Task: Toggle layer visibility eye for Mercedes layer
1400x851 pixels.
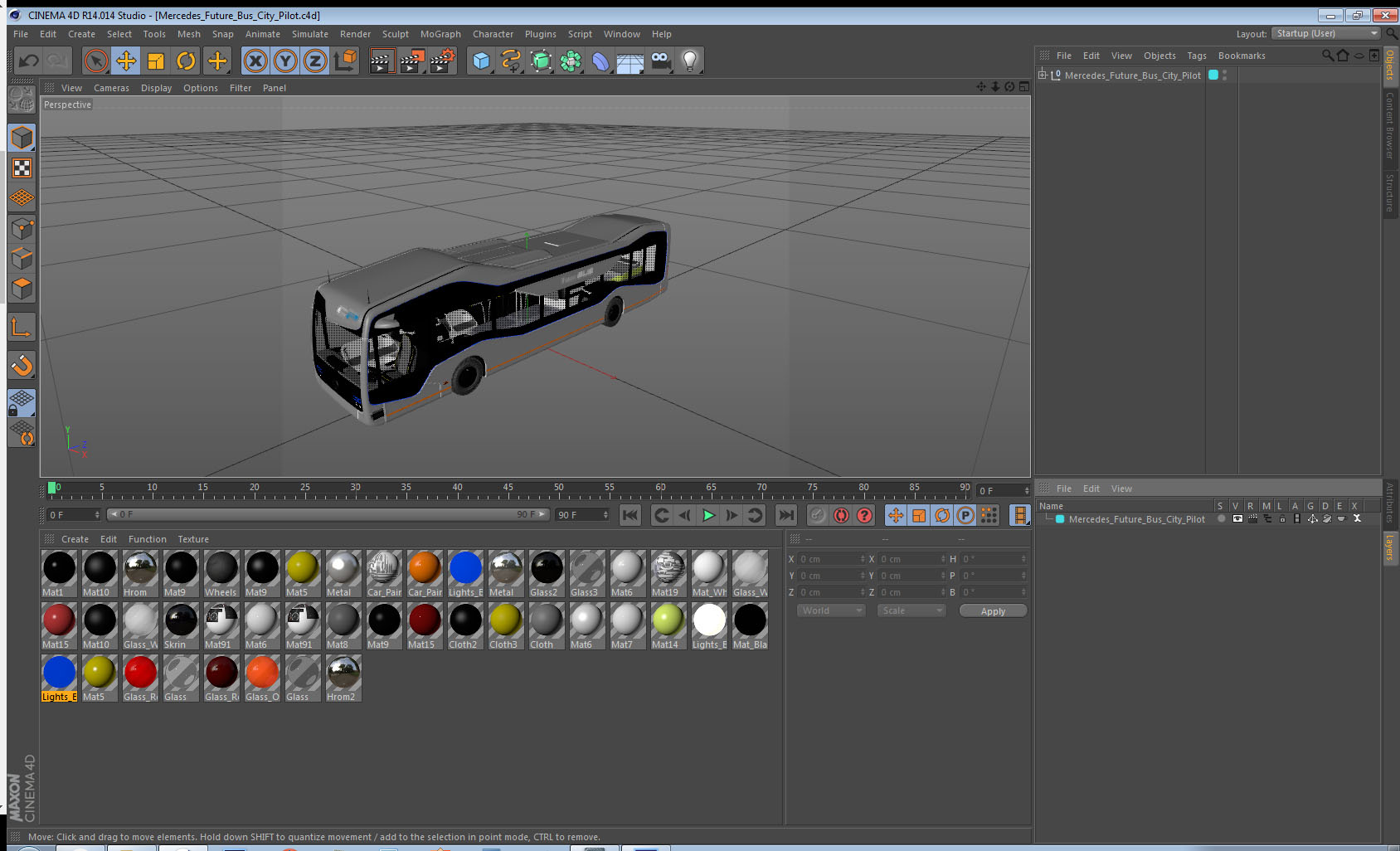Action: (x=1237, y=519)
